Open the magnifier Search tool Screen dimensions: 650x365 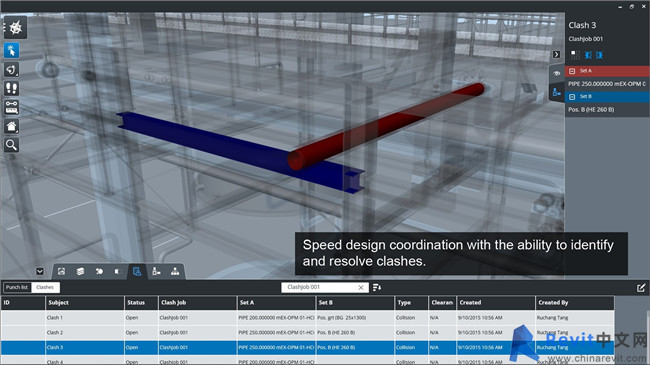[12, 145]
